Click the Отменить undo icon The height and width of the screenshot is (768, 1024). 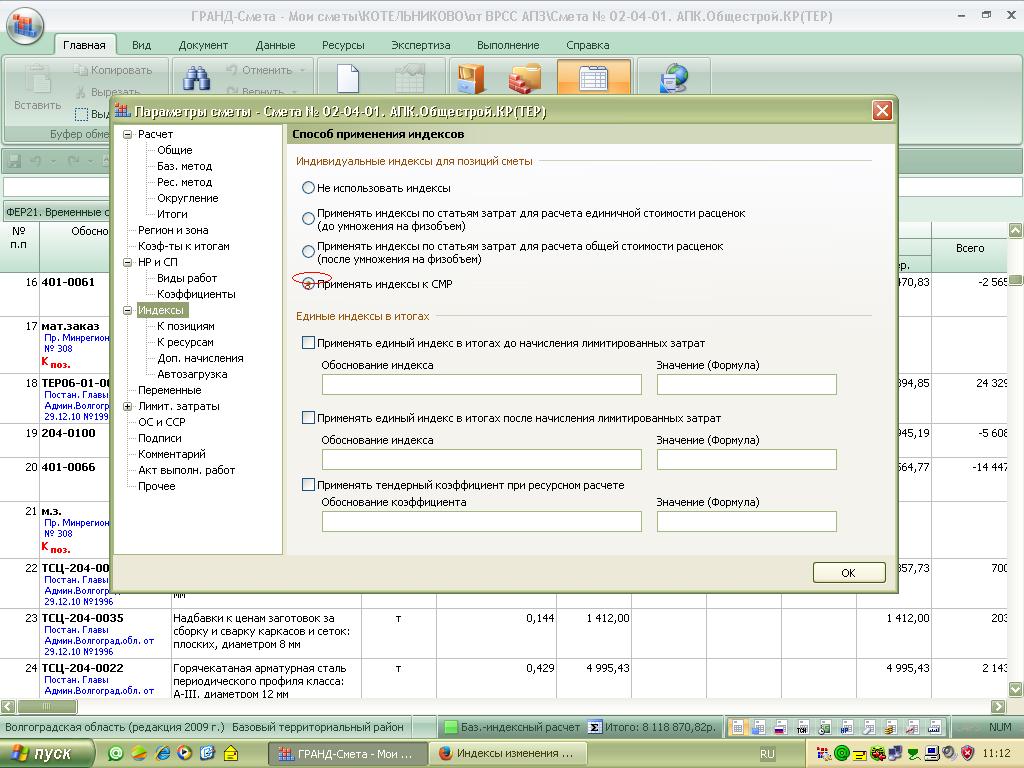(x=232, y=70)
